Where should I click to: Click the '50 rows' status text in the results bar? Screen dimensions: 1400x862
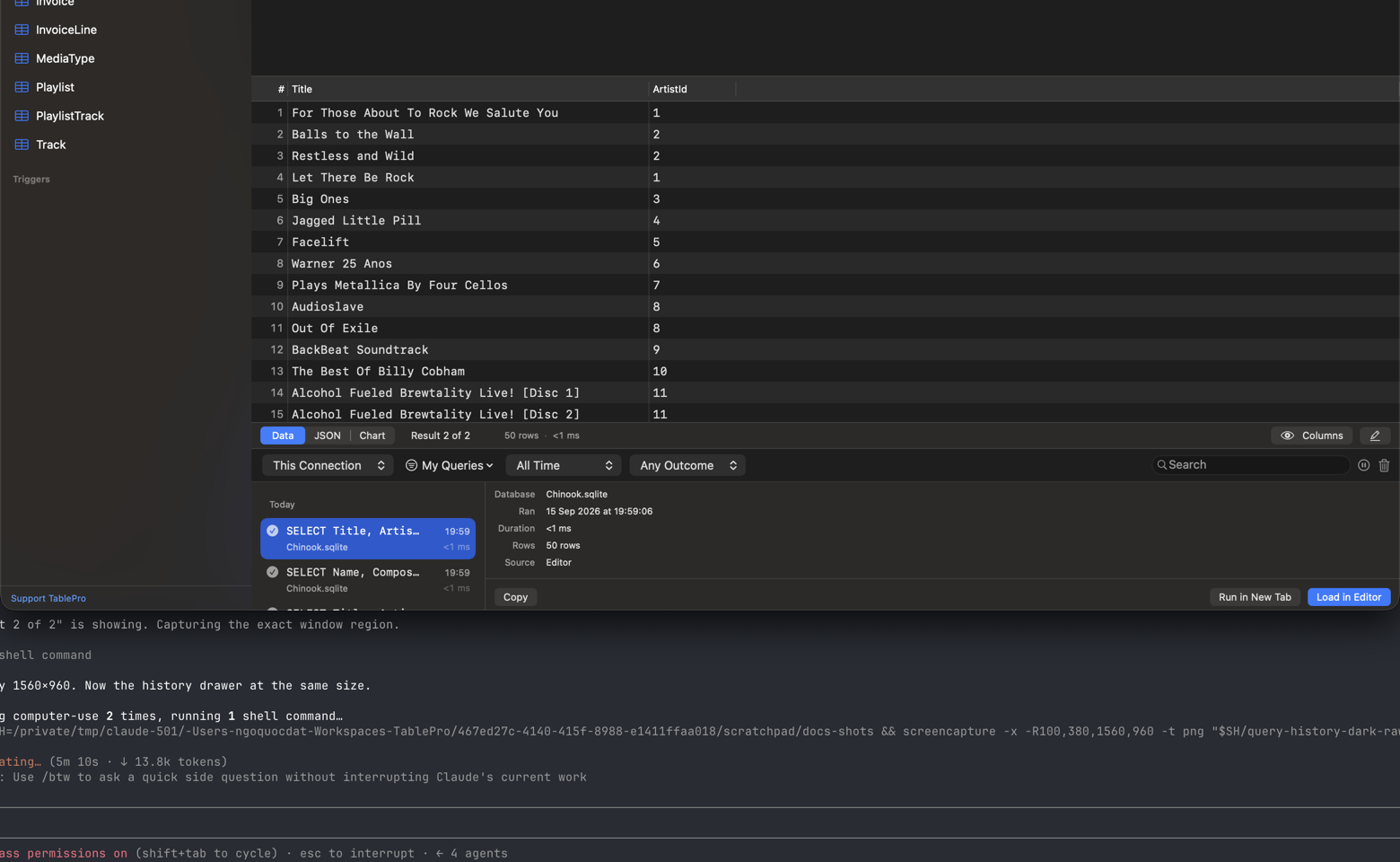pyautogui.click(x=521, y=435)
